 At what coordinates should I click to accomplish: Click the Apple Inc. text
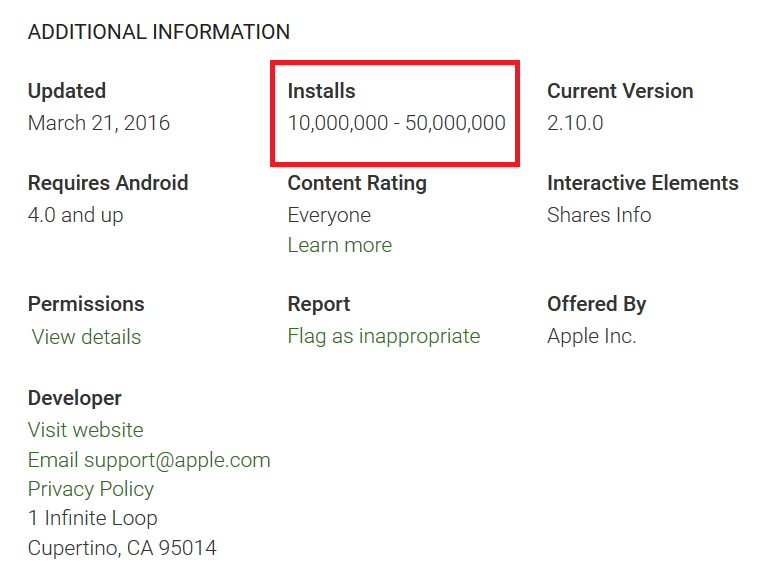pos(591,336)
